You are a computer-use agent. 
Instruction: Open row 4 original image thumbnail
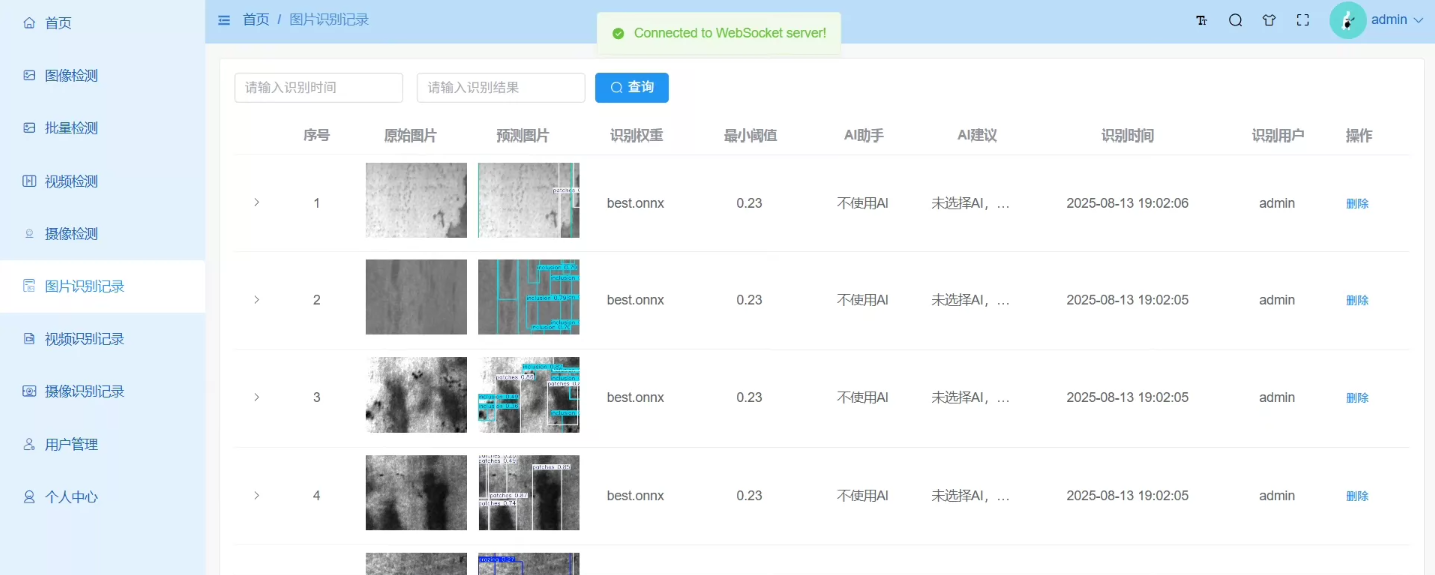416,493
